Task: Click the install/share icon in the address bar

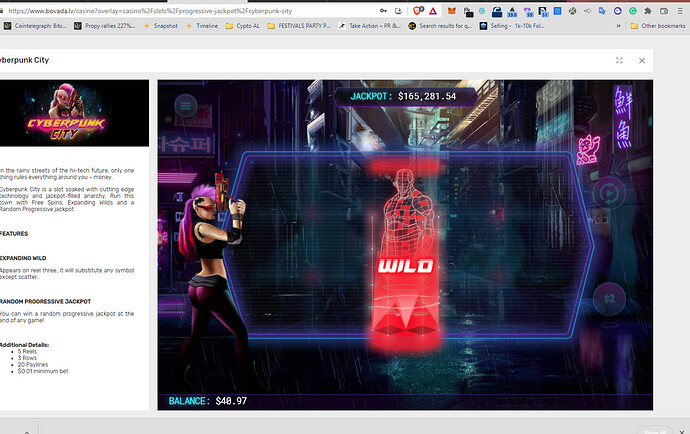Action: (x=398, y=11)
